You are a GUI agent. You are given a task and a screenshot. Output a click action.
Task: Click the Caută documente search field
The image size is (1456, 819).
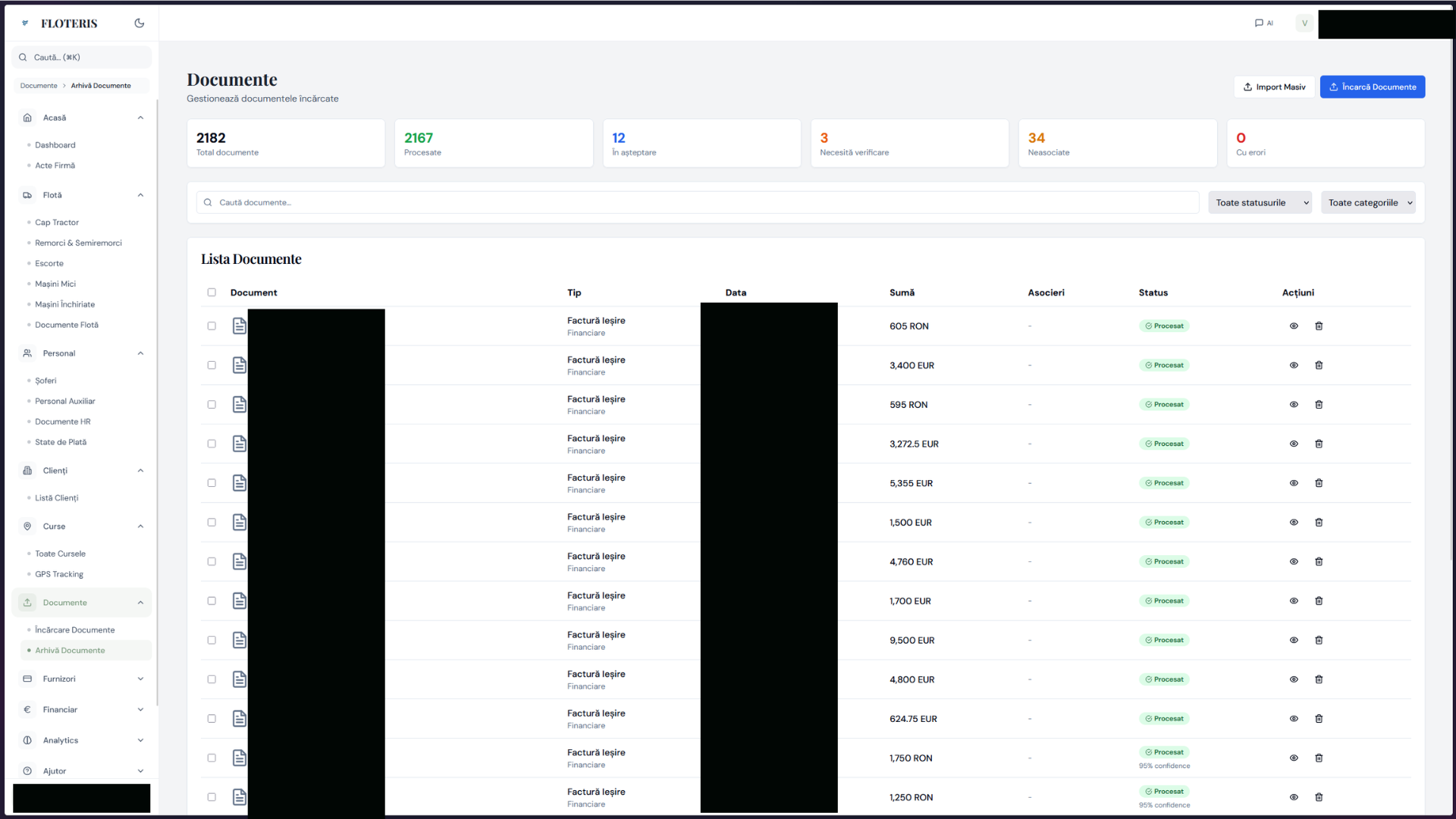(698, 202)
